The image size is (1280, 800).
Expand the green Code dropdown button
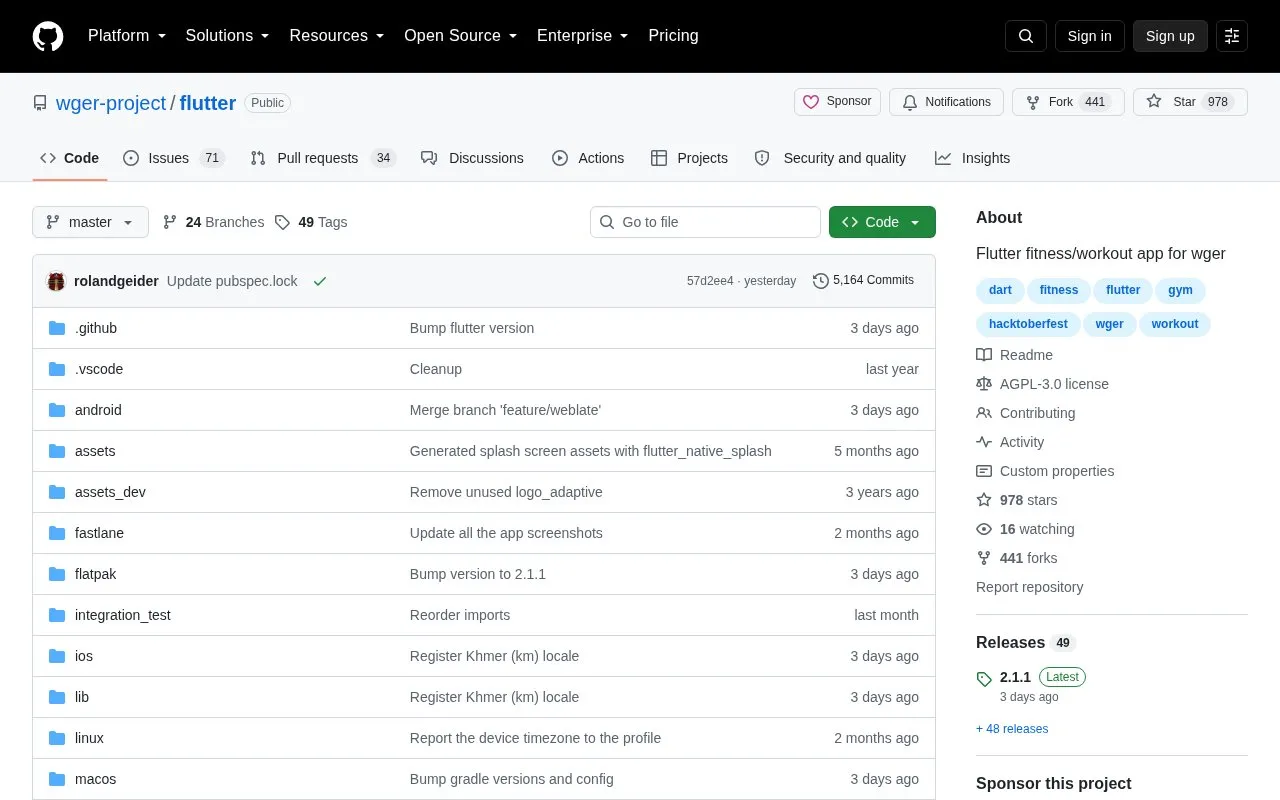coord(882,222)
